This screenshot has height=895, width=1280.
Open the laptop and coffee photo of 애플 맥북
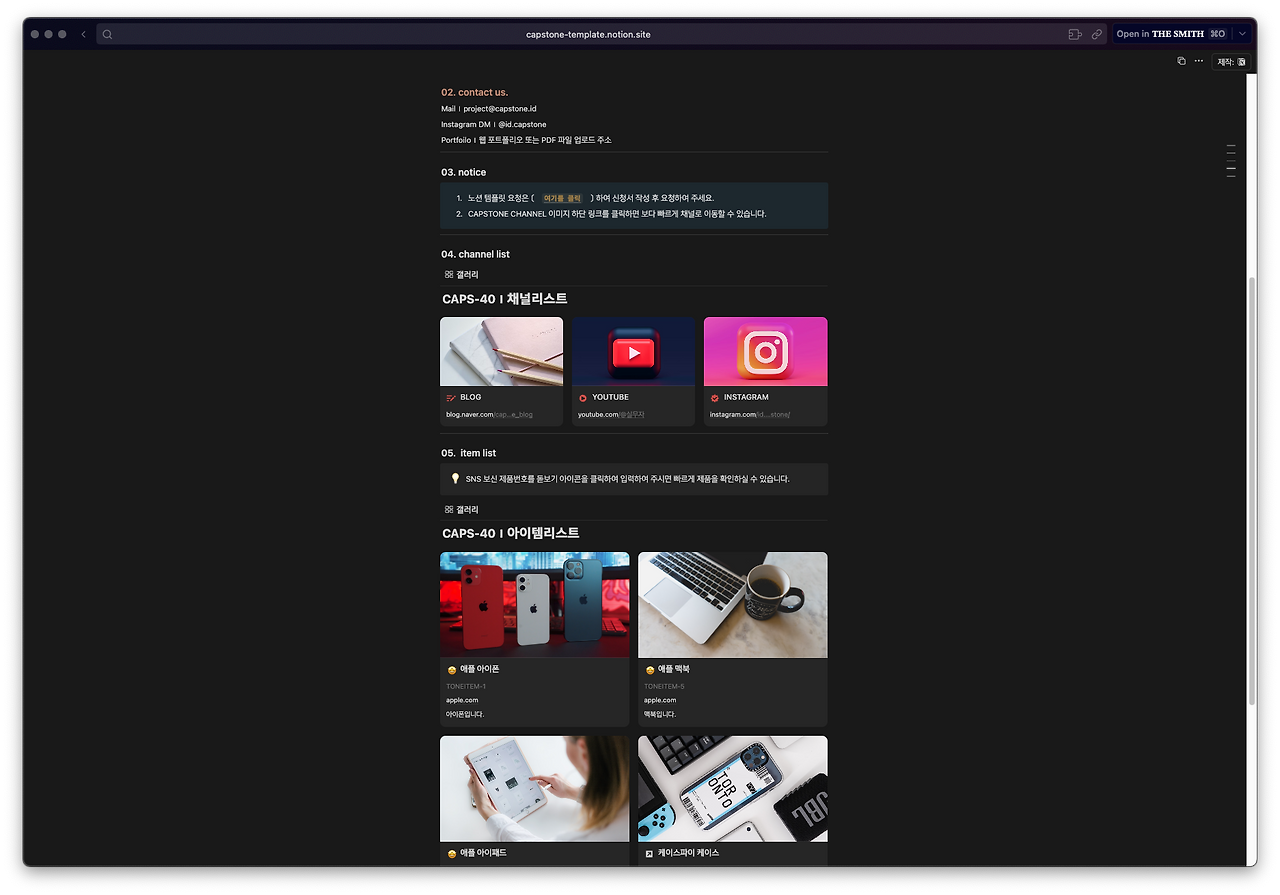click(x=733, y=605)
